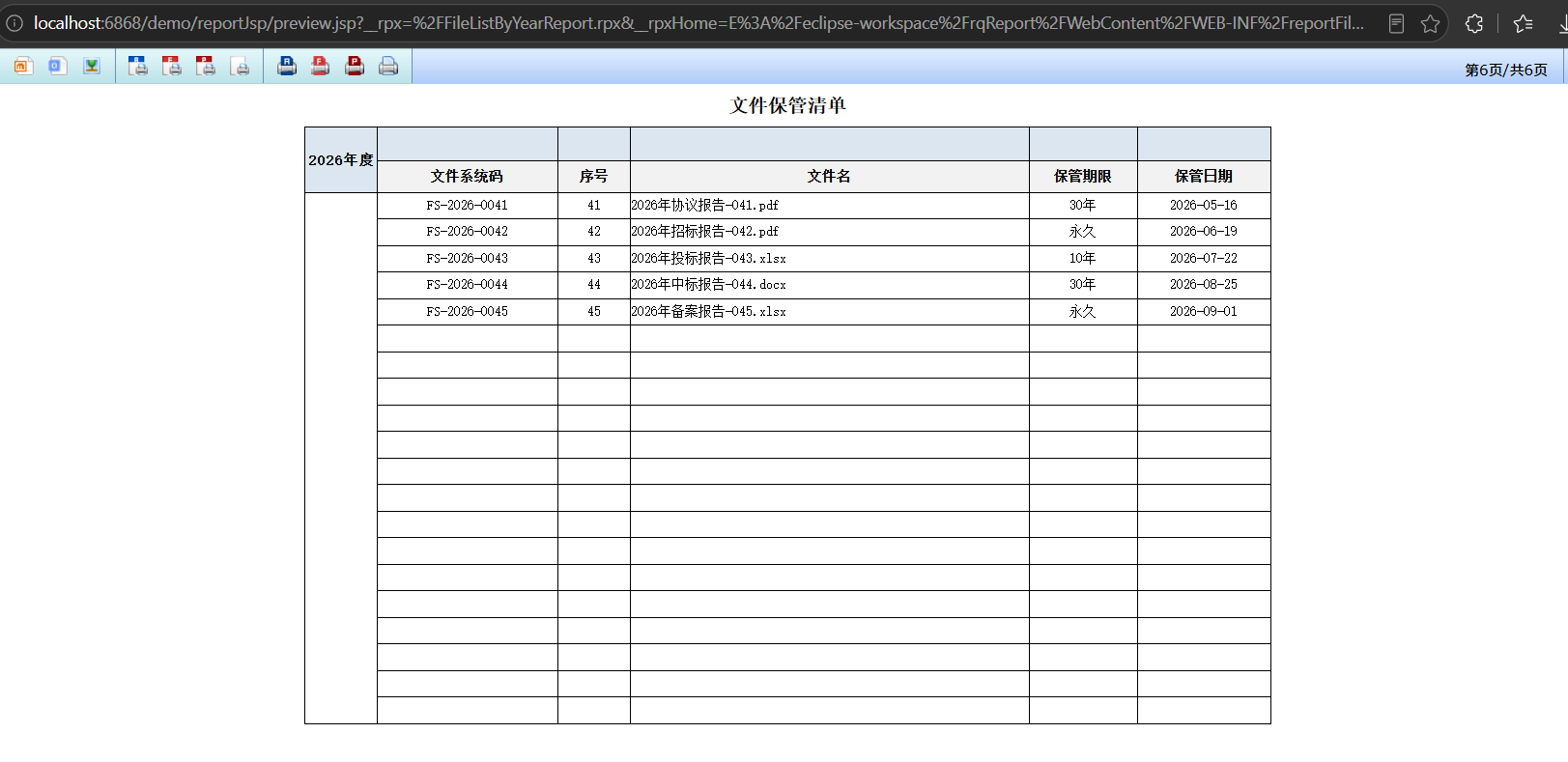Click the '10年' retention period cell
The width and height of the screenshot is (1568, 762).
point(1083,259)
